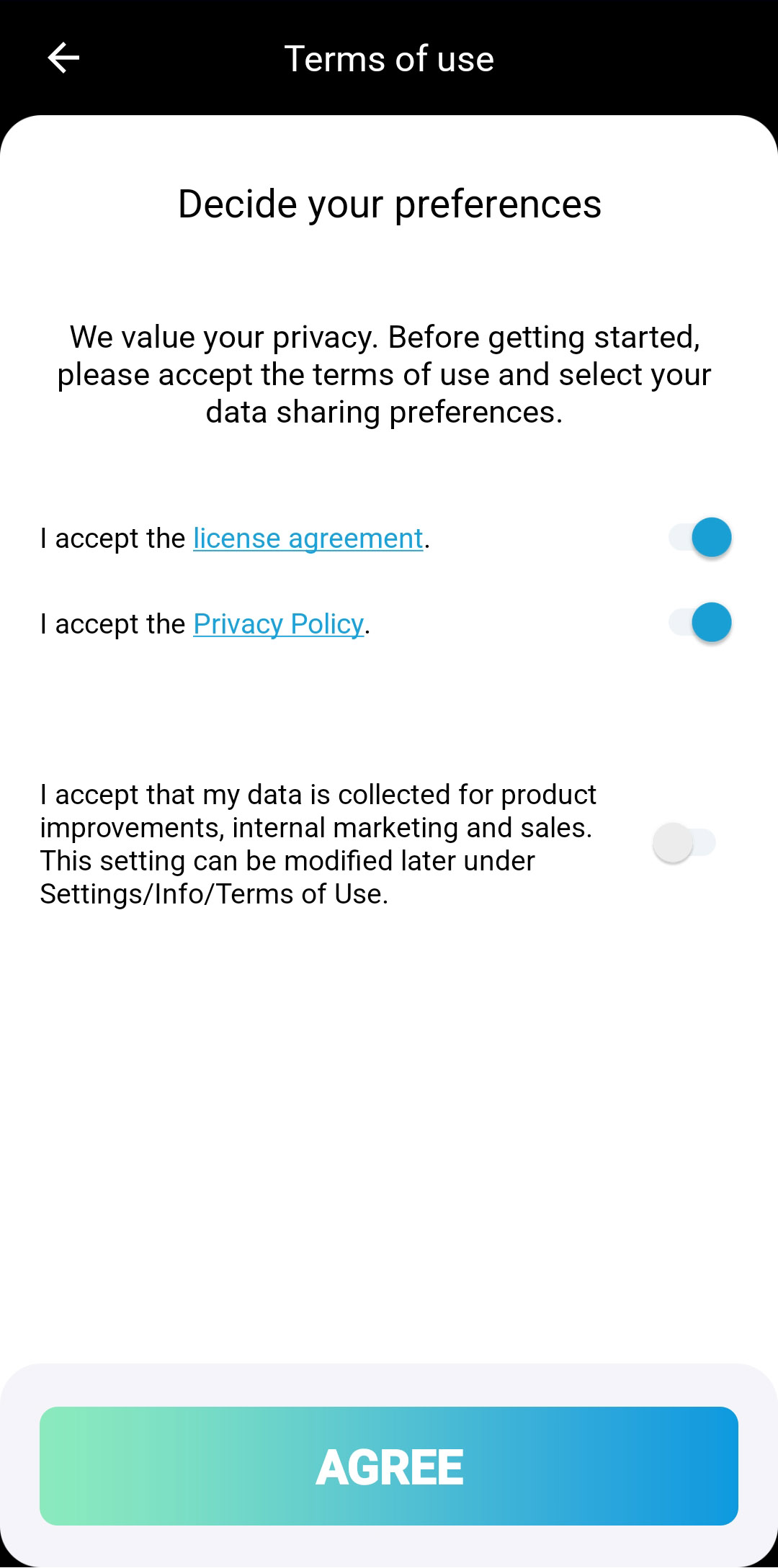Click the "I accept that my data" line
Screen dimensions: 778x1568
[x=318, y=795]
